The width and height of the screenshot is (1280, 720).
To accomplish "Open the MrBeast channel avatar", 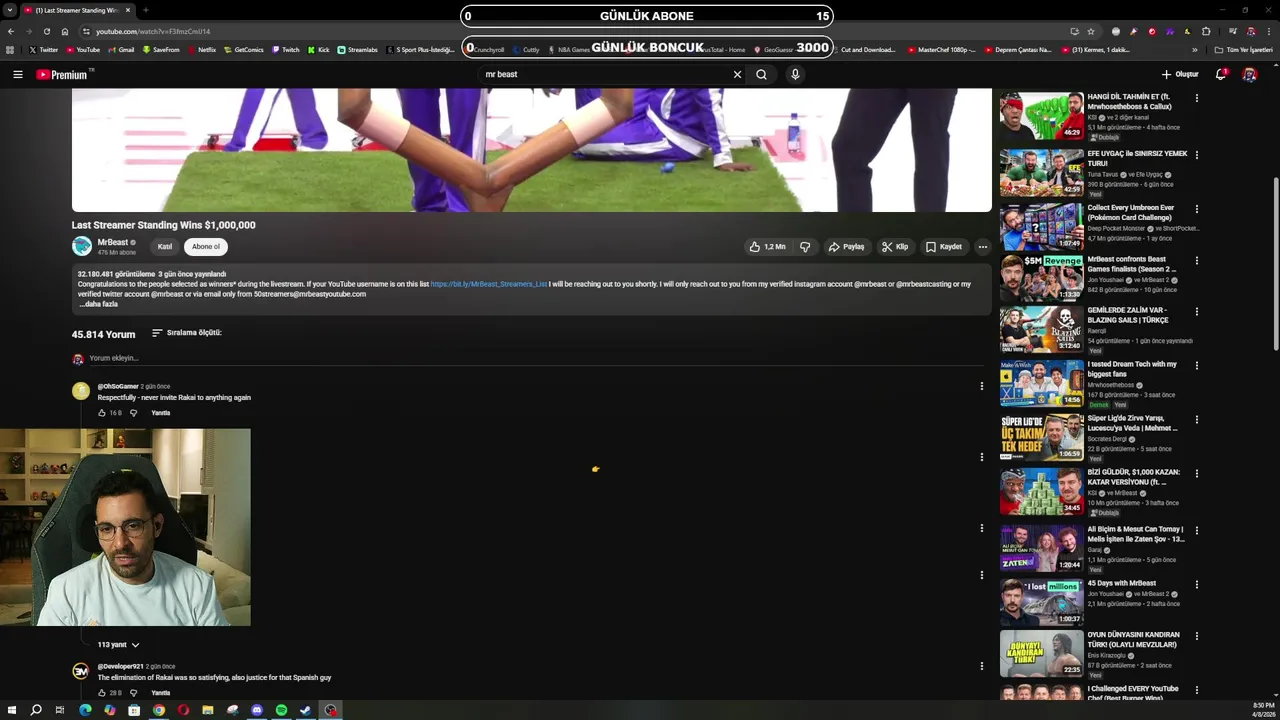I will click(81, 246).
